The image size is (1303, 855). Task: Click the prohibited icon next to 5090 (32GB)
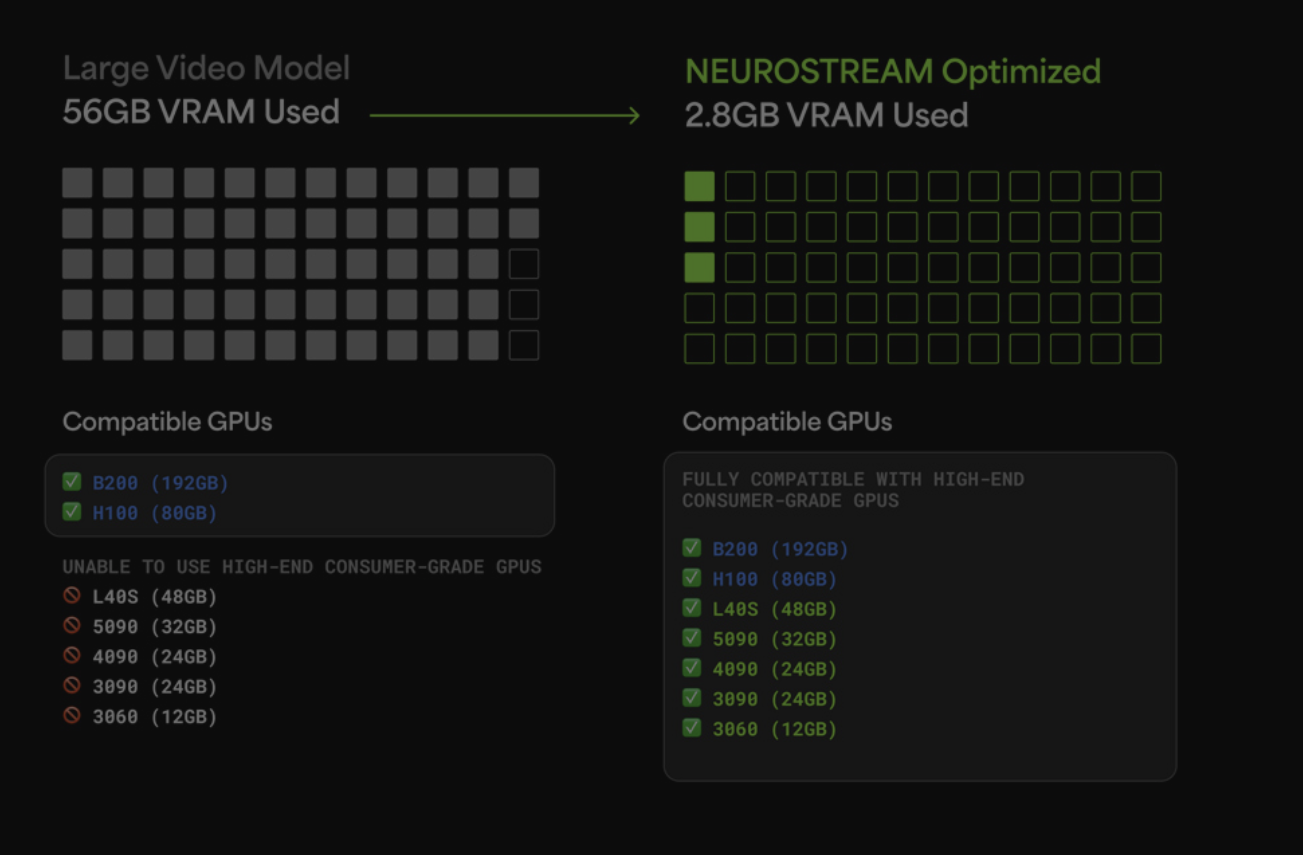point(72,626)
